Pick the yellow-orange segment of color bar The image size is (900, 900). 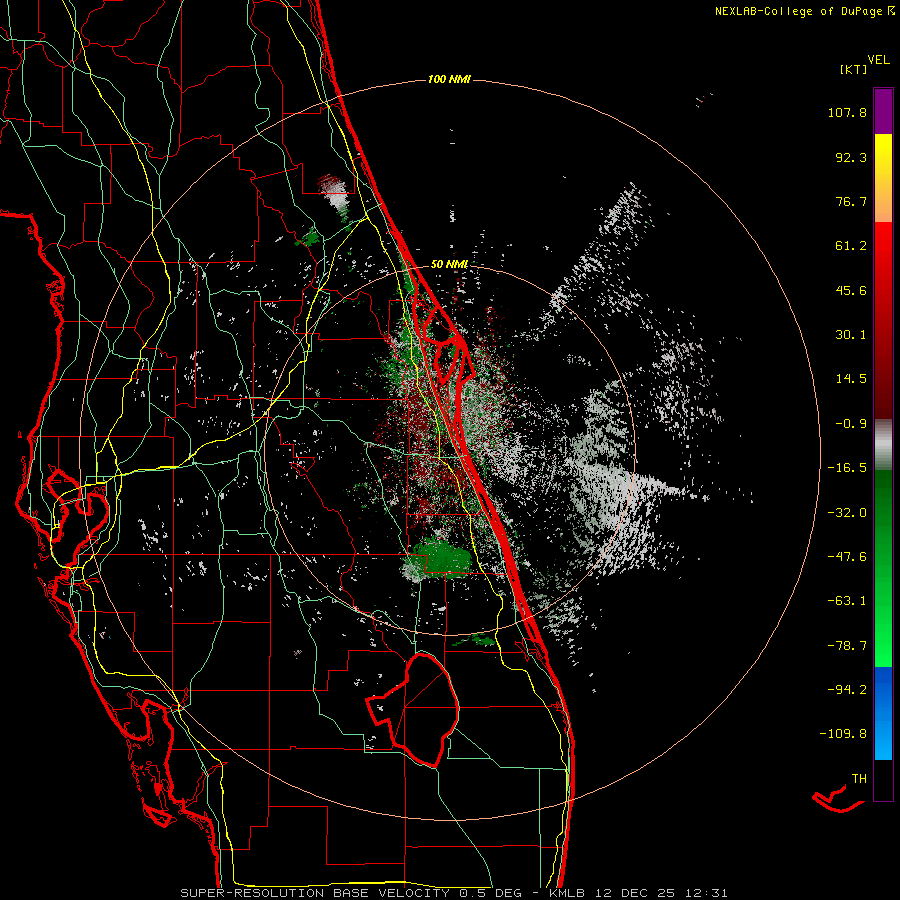(883, 178)
